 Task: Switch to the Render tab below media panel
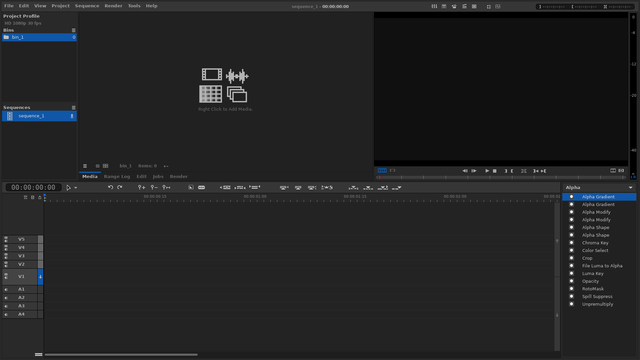coord(178,177)
